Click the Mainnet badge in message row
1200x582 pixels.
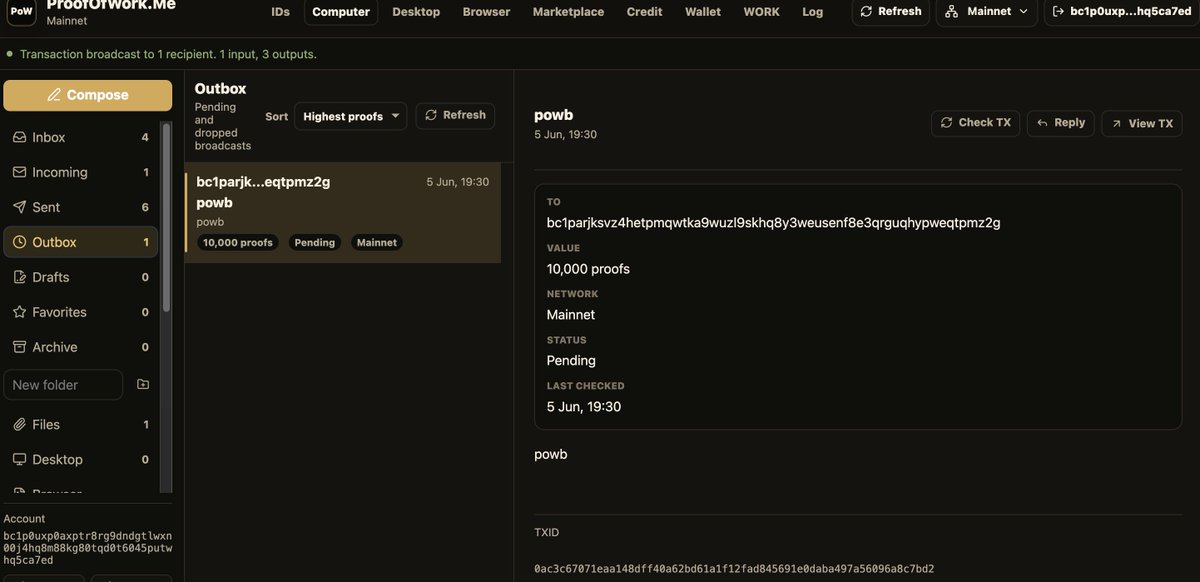pos(377,242)
